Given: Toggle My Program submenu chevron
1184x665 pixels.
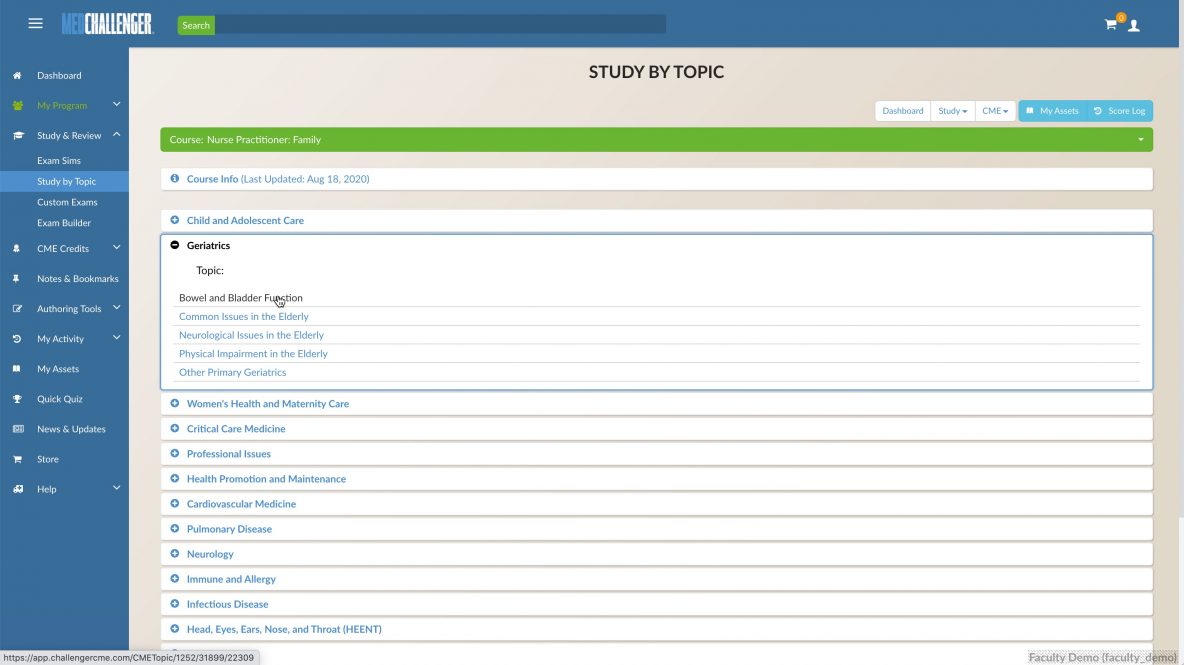Looking at the screenshot, I should click(116, 104).
